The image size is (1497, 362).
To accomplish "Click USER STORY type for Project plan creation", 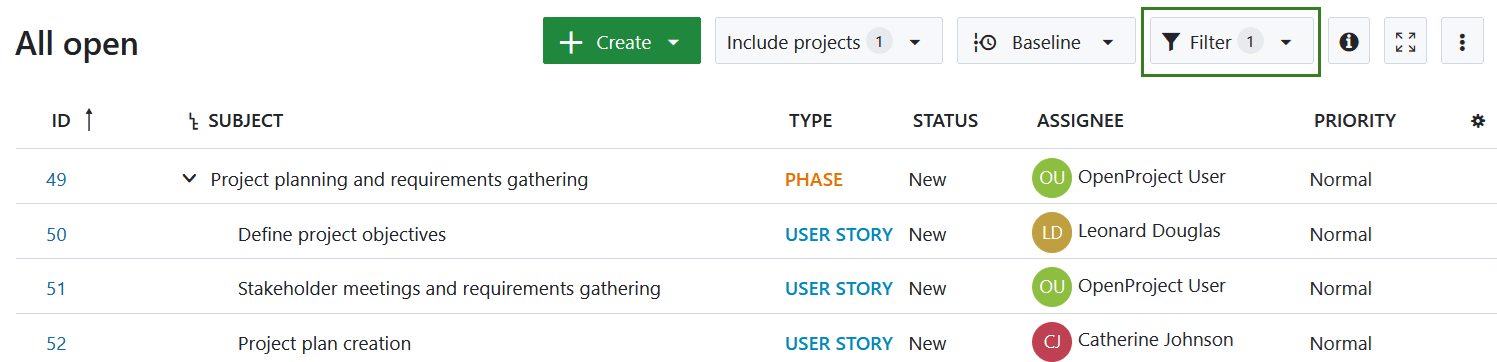I will pos(839,344).
